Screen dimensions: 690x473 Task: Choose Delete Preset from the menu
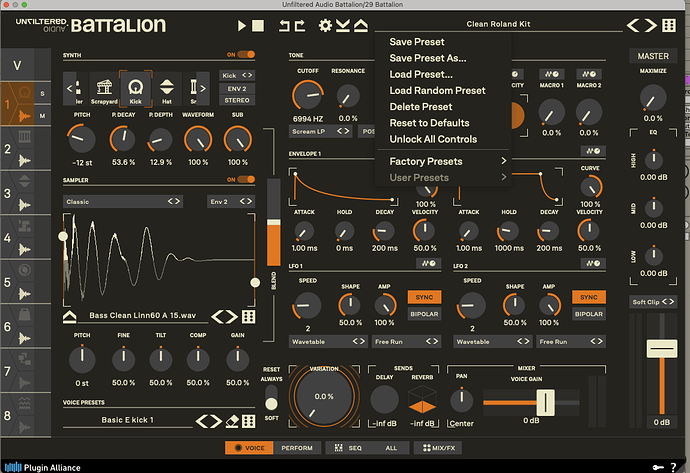pos(420,107)
